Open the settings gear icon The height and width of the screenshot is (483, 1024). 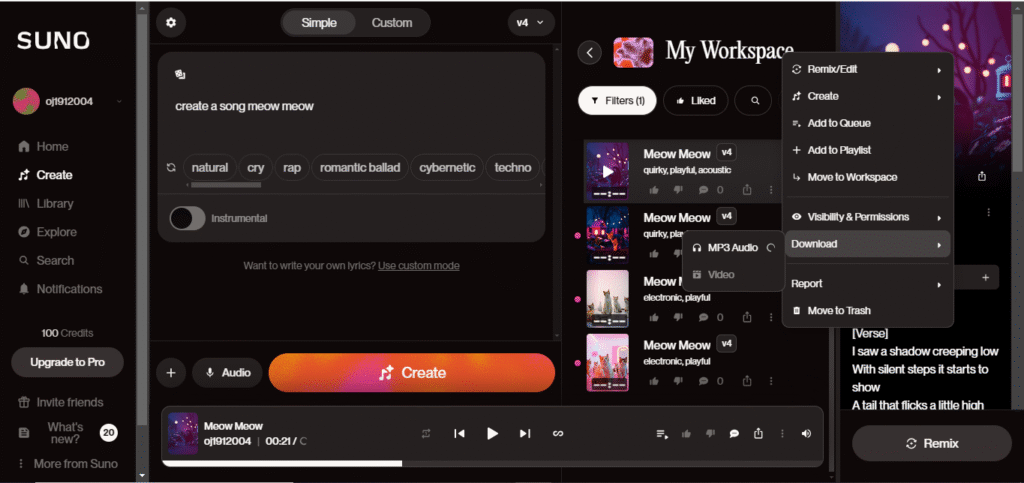tap(171, 23)
